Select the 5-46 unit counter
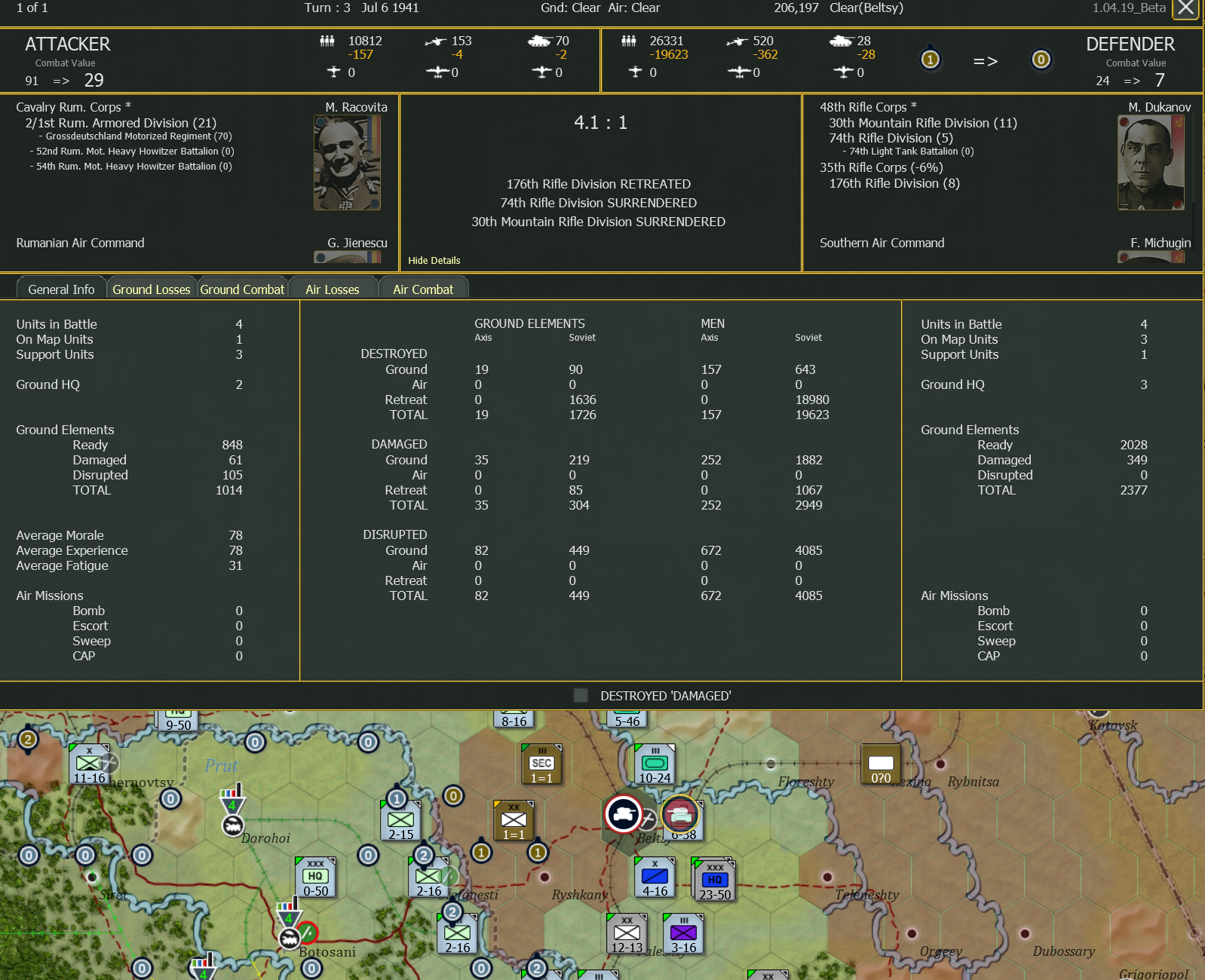Screen dimensions: 1205x980 pos(627,719)
